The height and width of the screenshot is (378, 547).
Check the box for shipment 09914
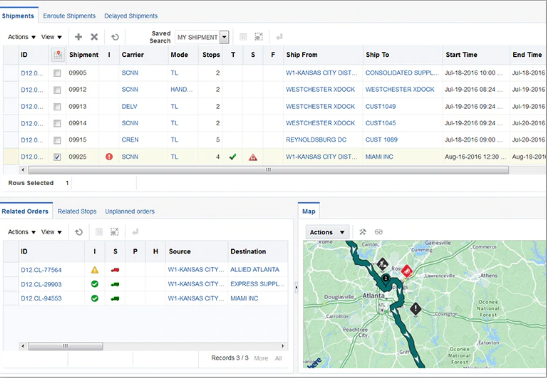point(57,123)
